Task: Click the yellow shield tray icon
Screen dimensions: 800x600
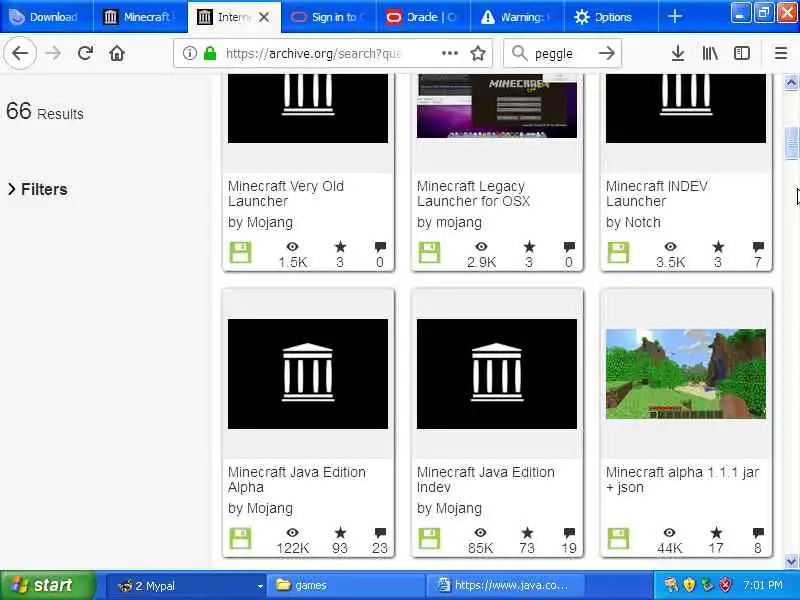Action: point(689,585)
